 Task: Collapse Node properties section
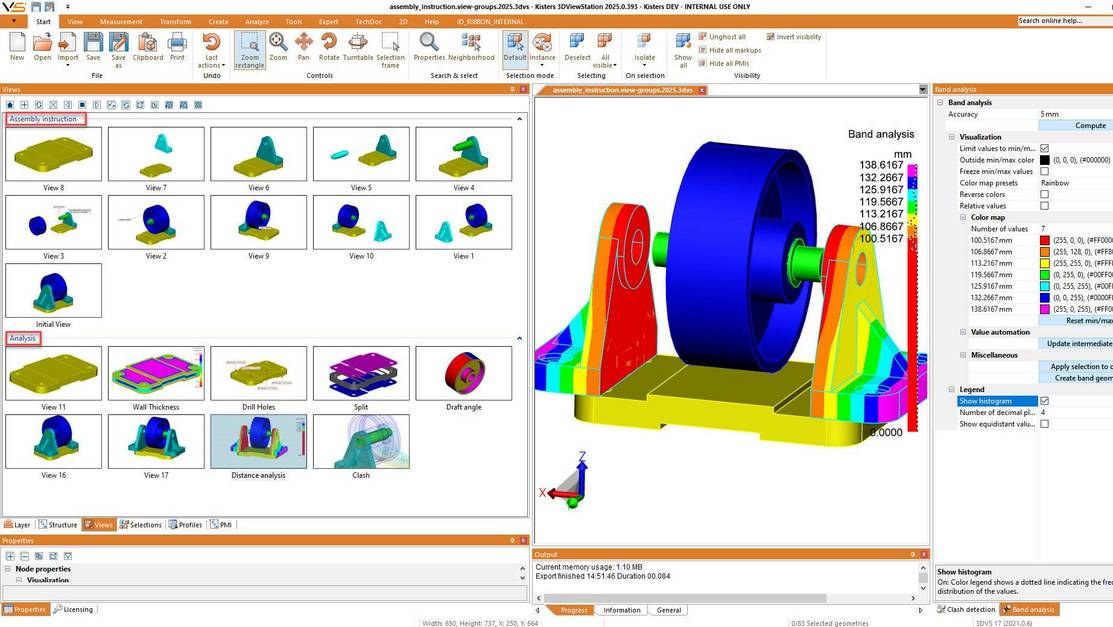(x=9, y=569)
